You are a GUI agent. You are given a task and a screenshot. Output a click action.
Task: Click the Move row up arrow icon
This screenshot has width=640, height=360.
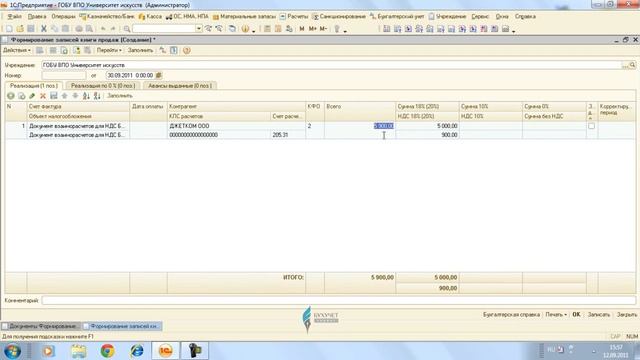click(64, 96)
